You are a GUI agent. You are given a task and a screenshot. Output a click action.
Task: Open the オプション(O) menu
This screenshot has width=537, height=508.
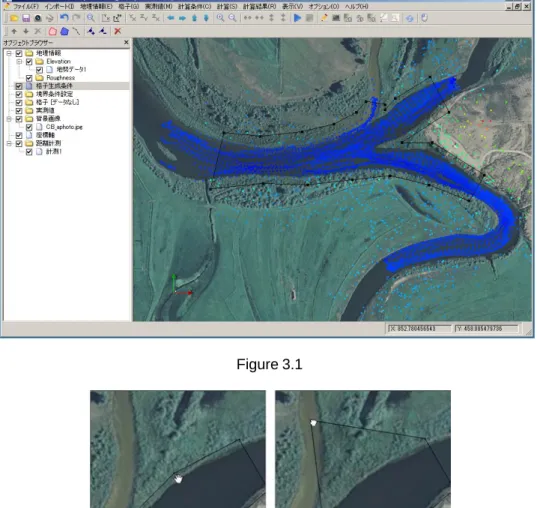[x=324, y=7]
